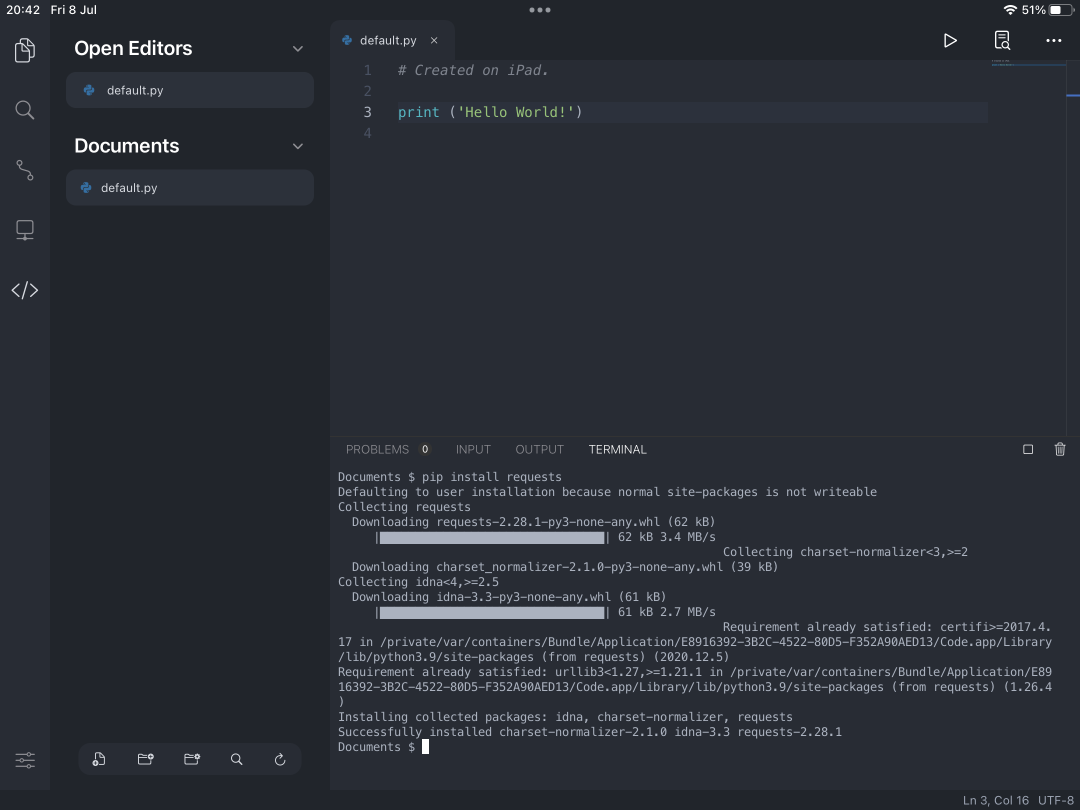Collapse the Documents section

tap(297, 146)
